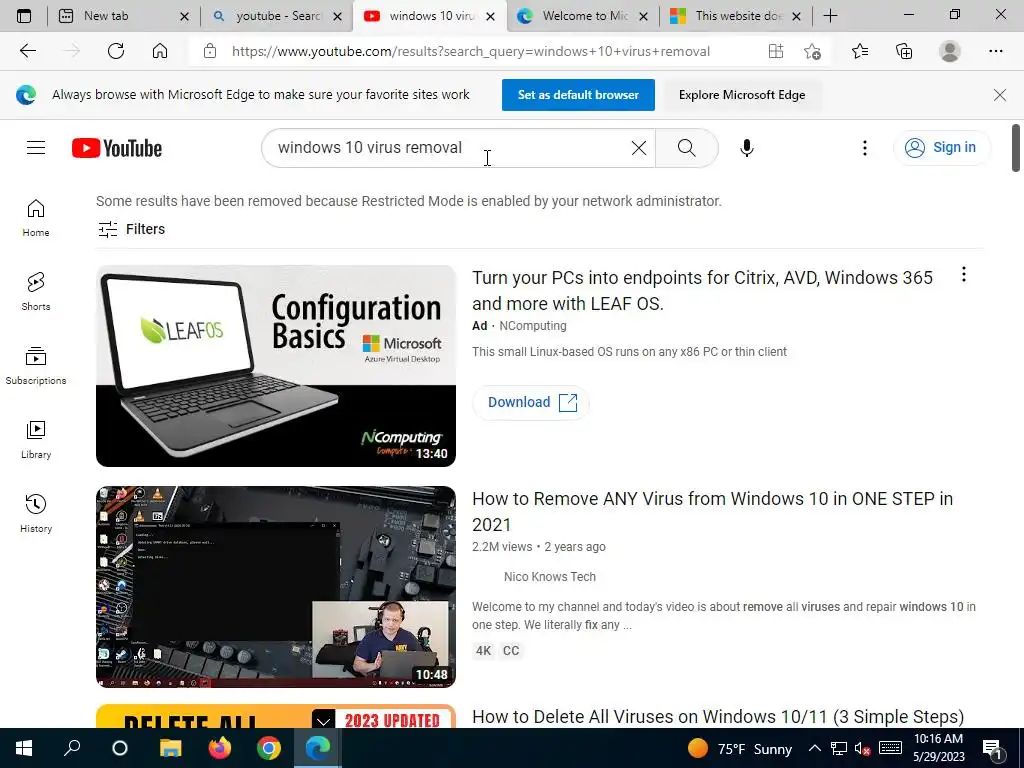Open Edge Settings and more menu
Screen dimensions: 1024x768
(995, 51)
